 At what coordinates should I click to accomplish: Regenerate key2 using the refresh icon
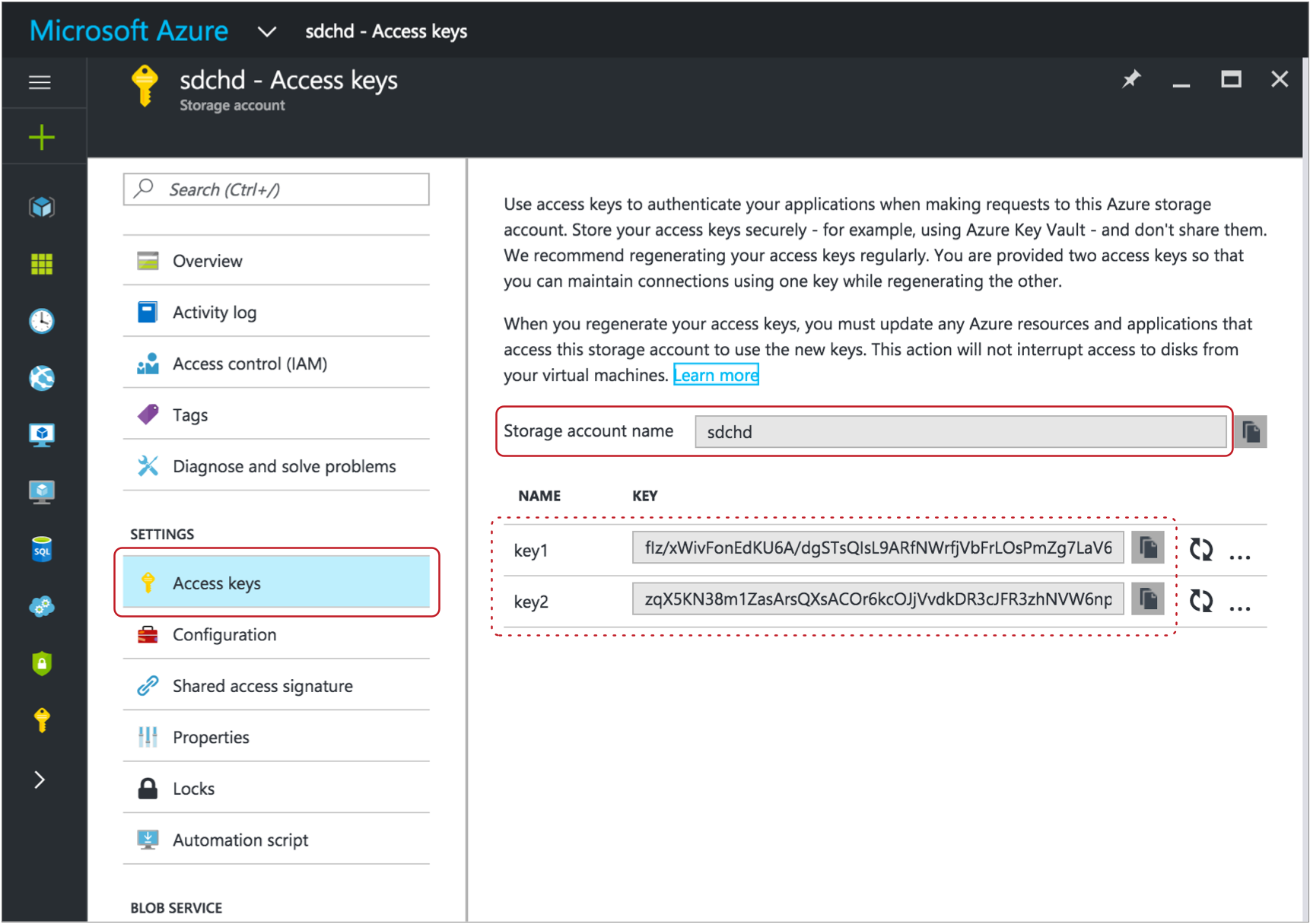1200,601
